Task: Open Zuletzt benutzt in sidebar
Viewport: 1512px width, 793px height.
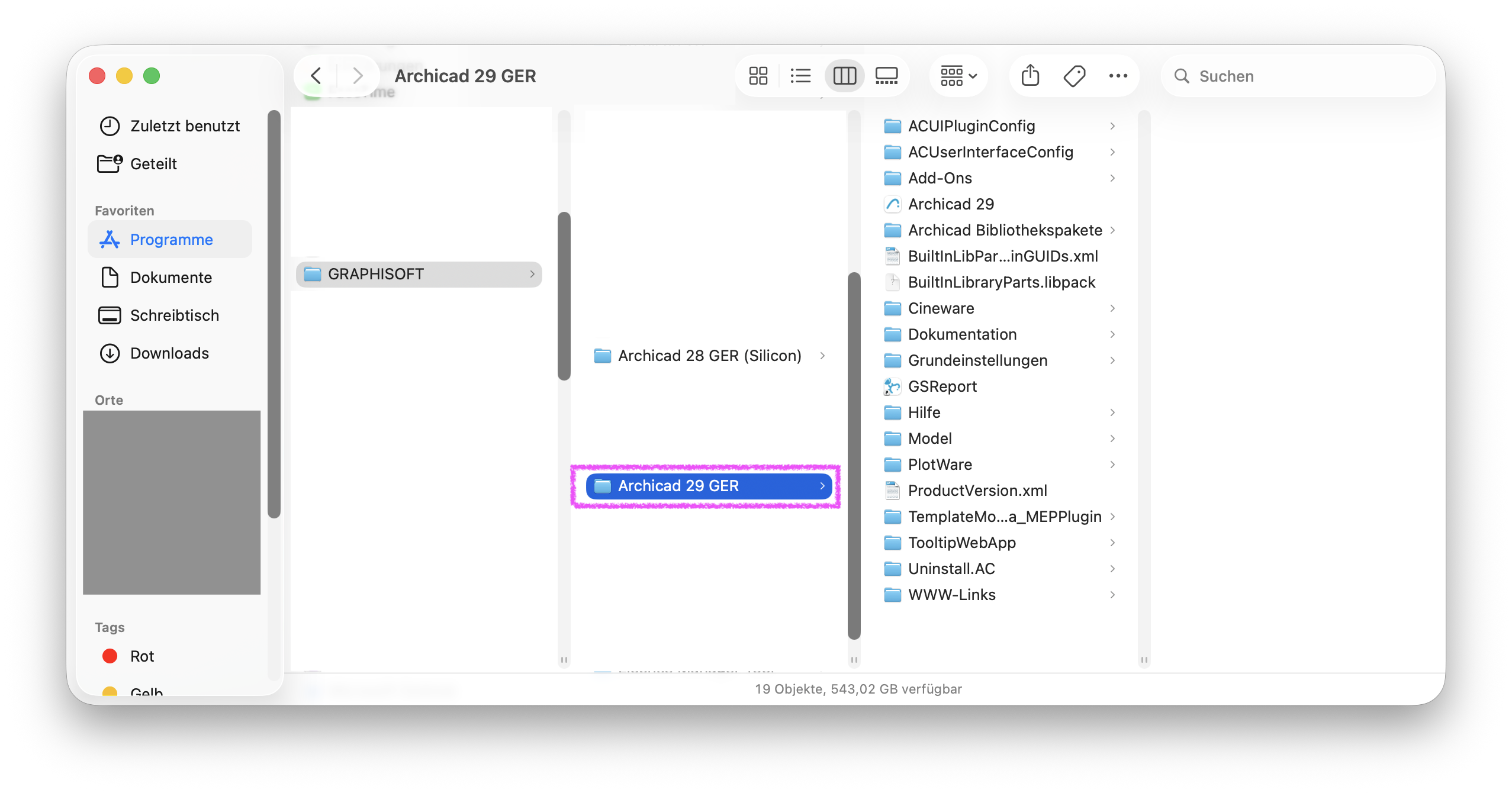Action: pyautogui.click(x=169, y=126)
